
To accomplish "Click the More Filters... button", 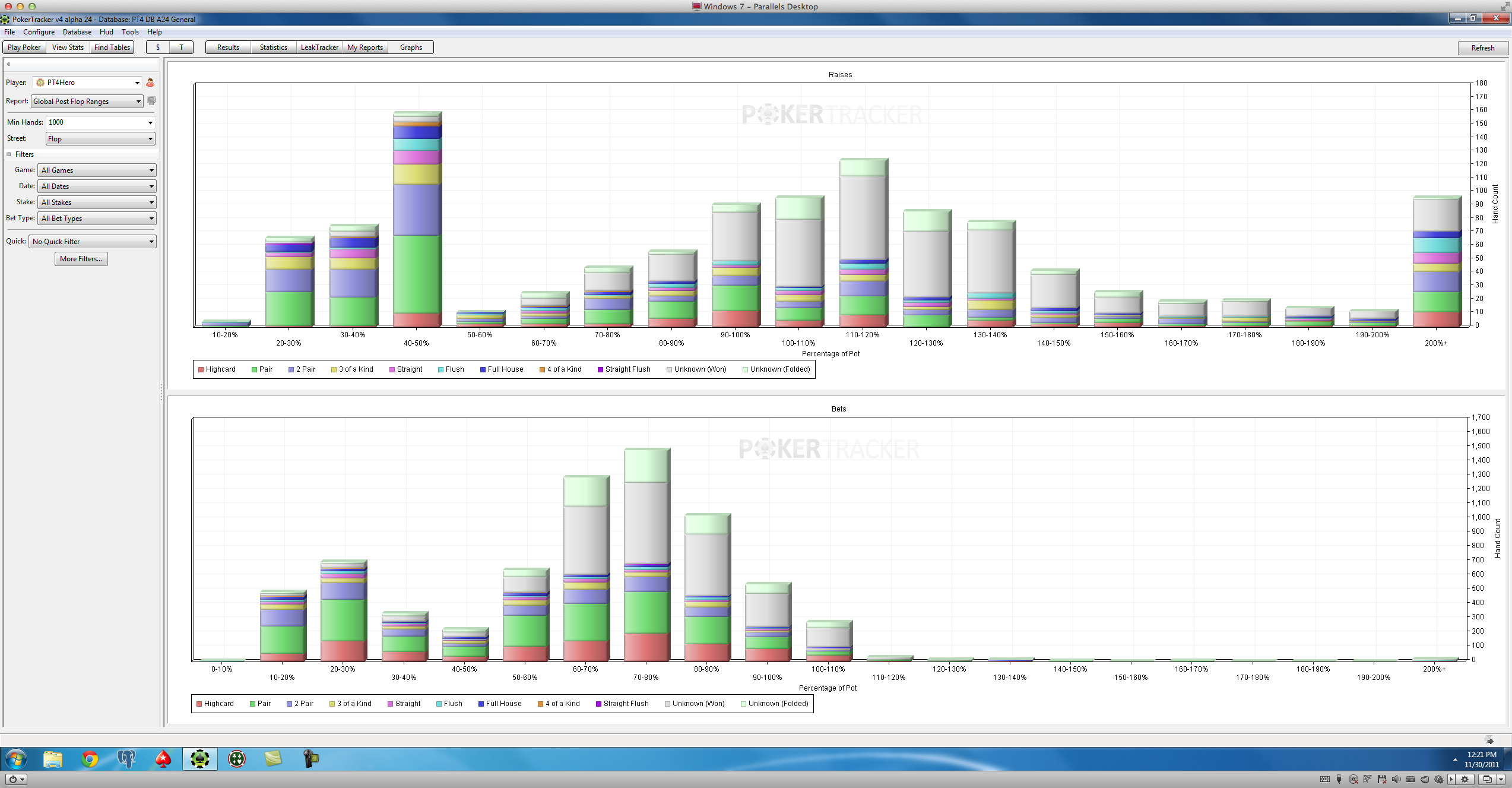I will (81, 259).
